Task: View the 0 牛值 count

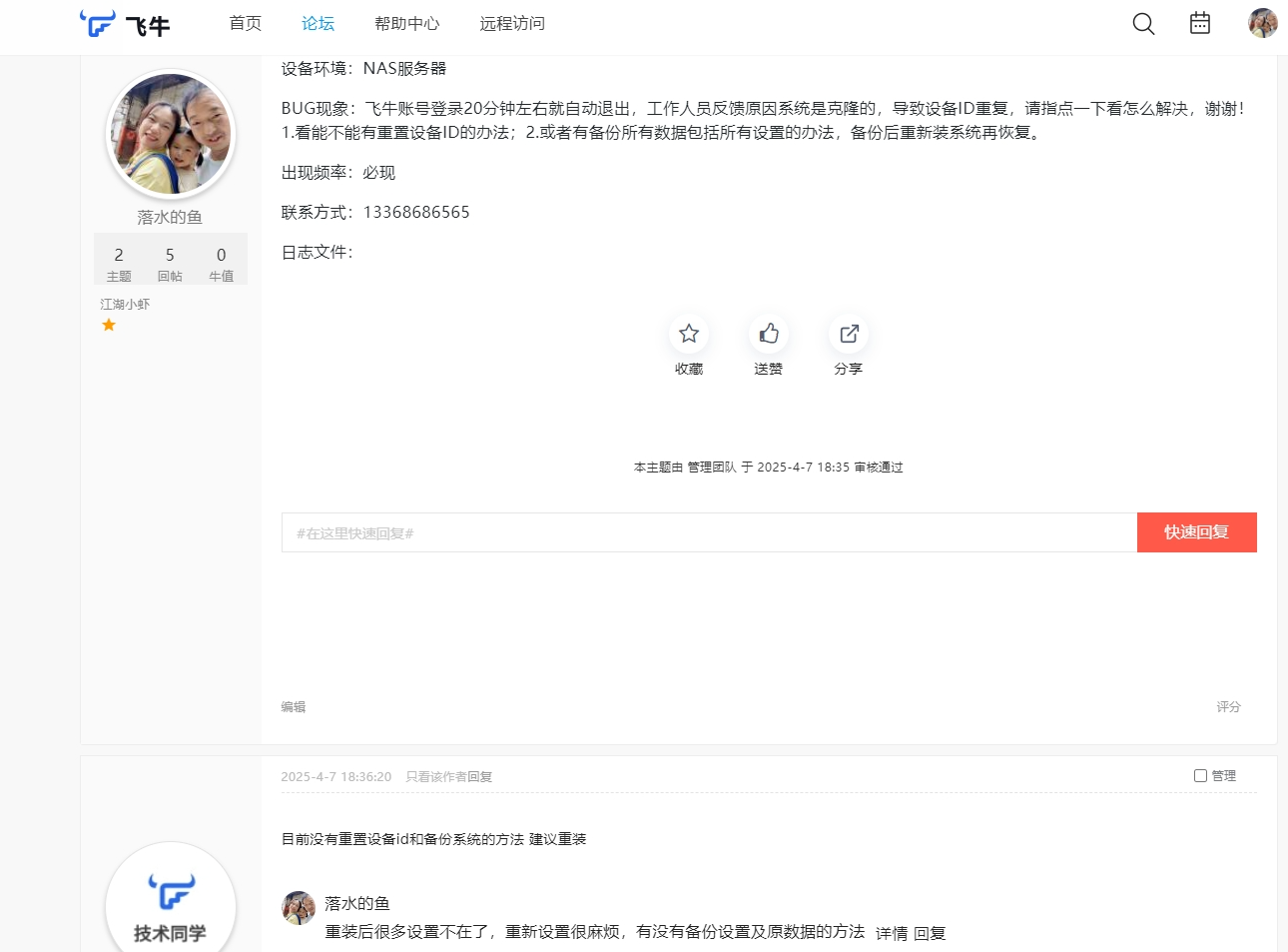Action: tap(222, 264)
